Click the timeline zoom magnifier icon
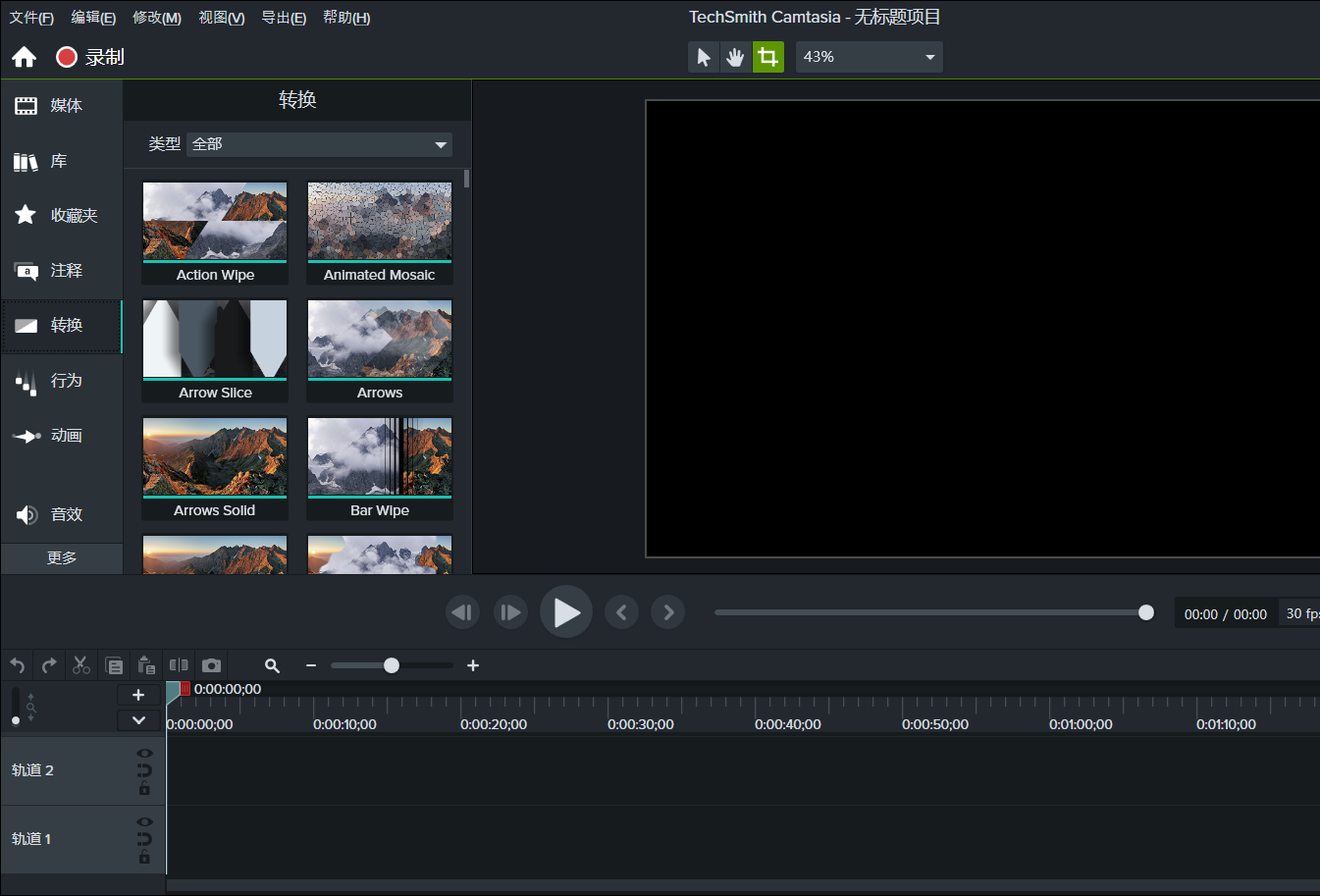 [273, 665]
